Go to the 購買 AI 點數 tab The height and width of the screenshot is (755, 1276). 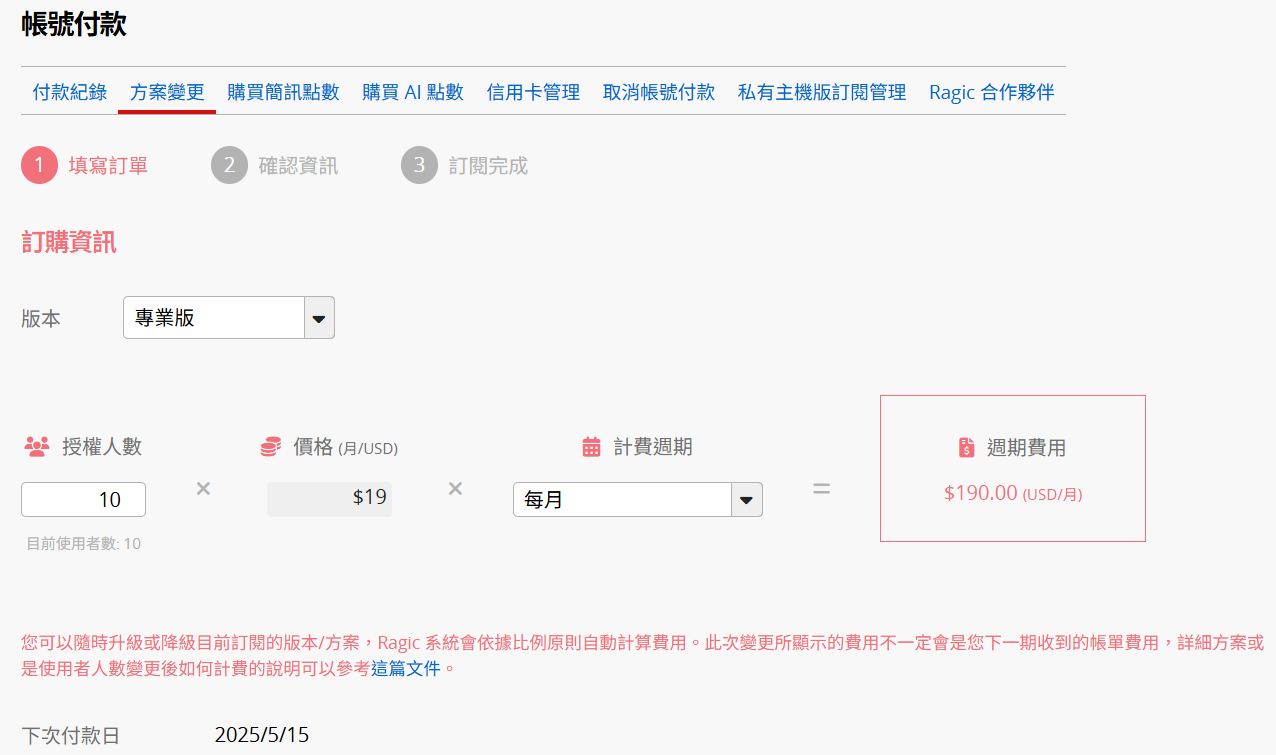click(x=413, y=92)
